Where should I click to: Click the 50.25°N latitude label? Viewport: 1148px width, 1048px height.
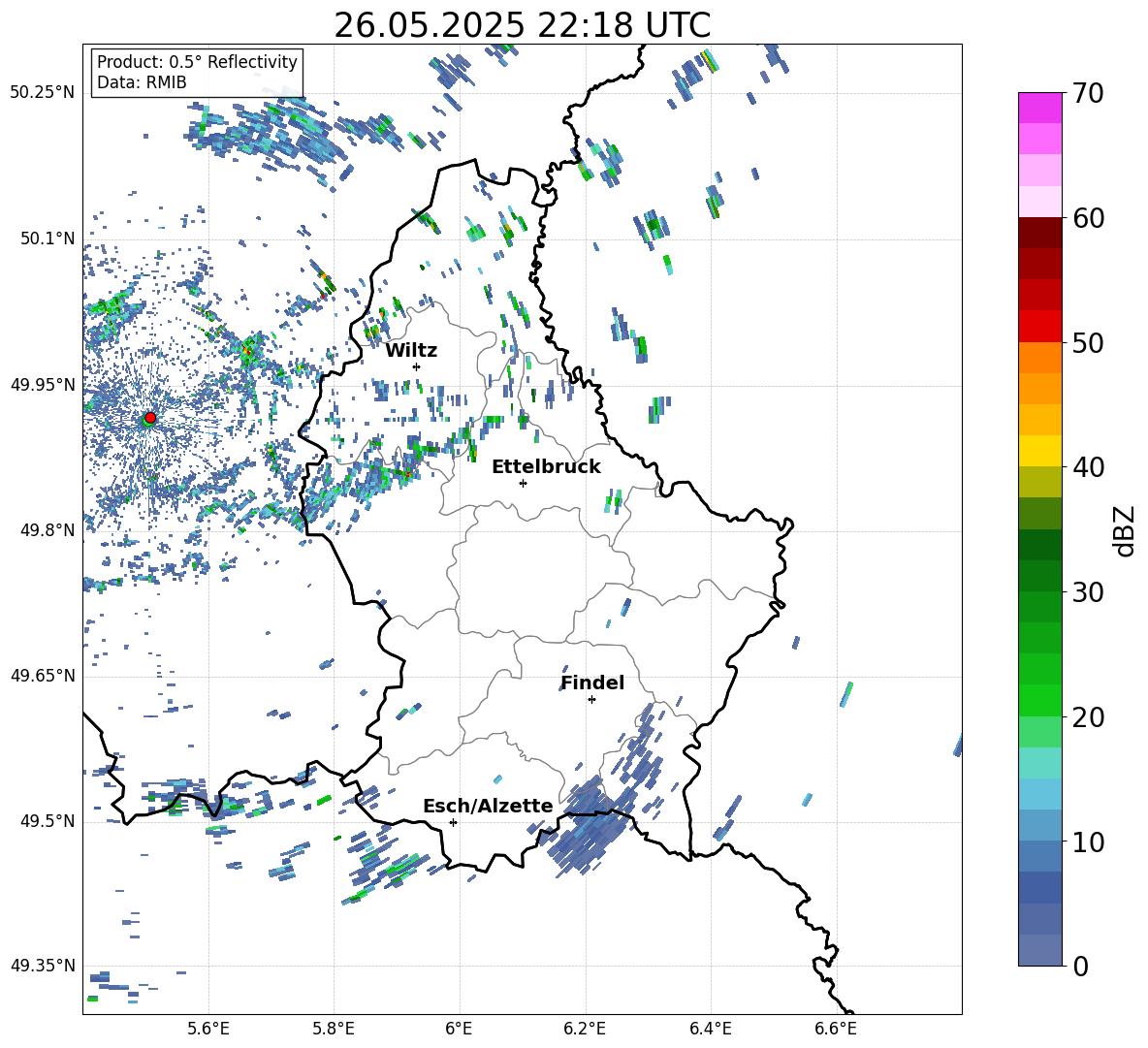pos(43,93)
